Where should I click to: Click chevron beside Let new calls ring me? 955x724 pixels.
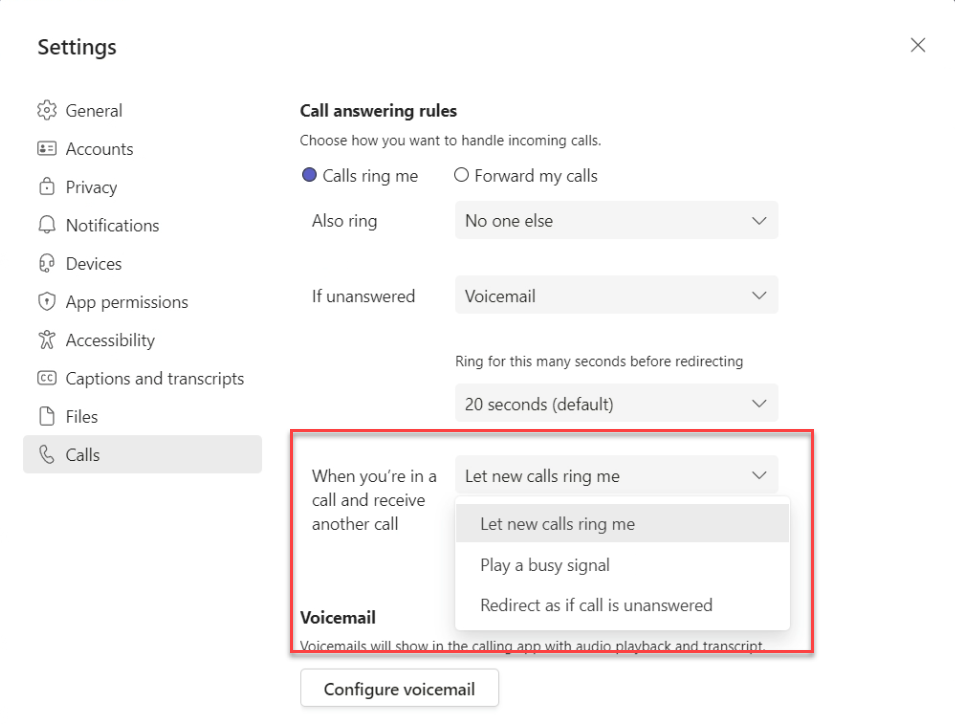(759, 475)
